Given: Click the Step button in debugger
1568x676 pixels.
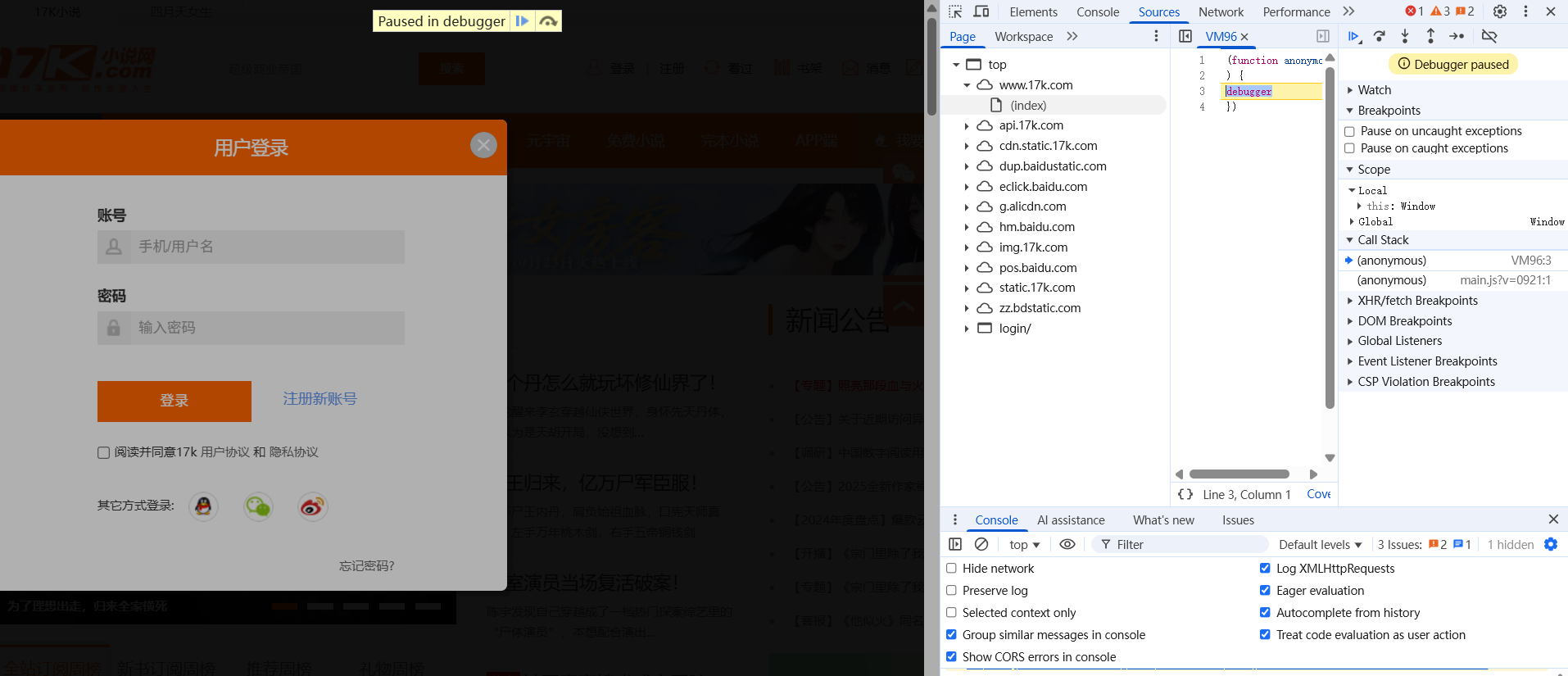Looking at the screenshot, I should coord(1457,36).
